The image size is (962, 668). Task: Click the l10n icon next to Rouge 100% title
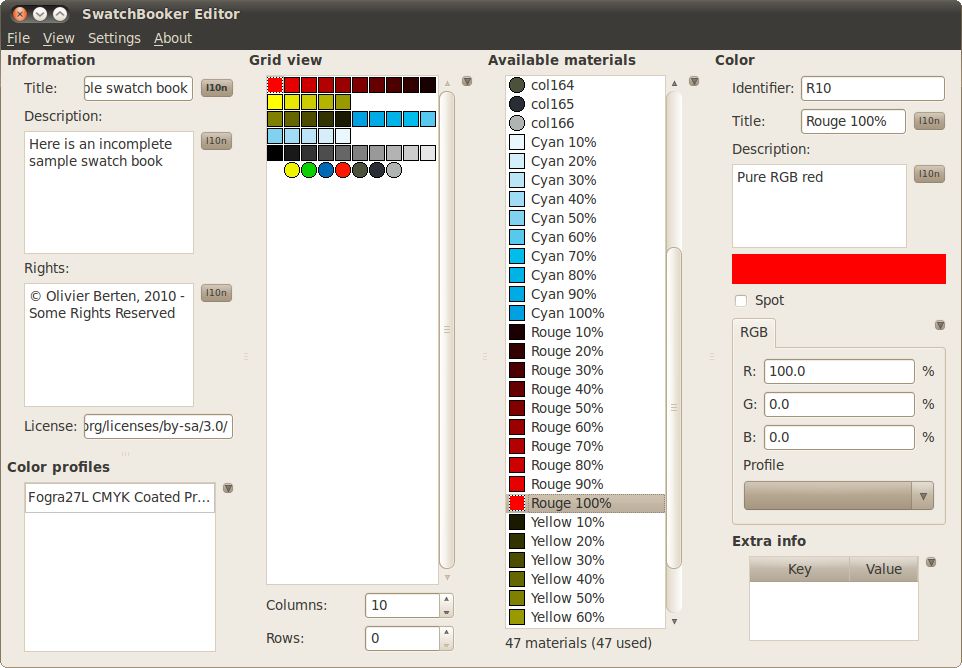[929, 120]
